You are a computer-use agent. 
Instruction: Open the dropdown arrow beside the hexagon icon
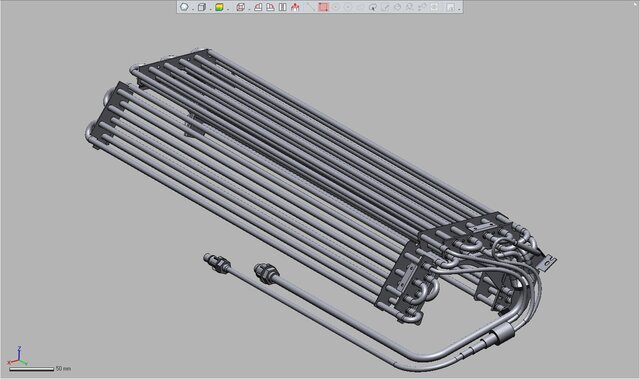(x=193, y=9)
